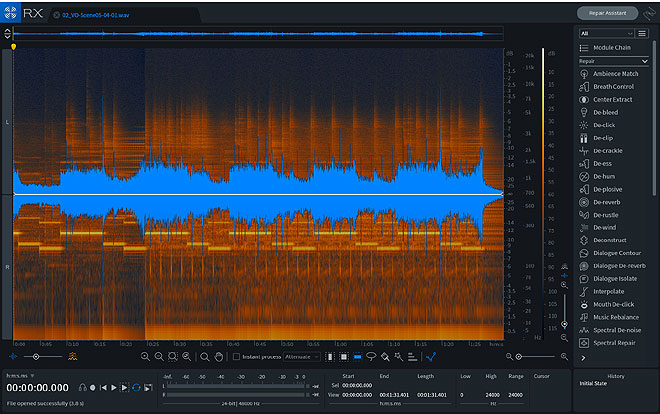The image size is (660, 414).
Task: Open Music Rebalance module
Action: point(609,317)
